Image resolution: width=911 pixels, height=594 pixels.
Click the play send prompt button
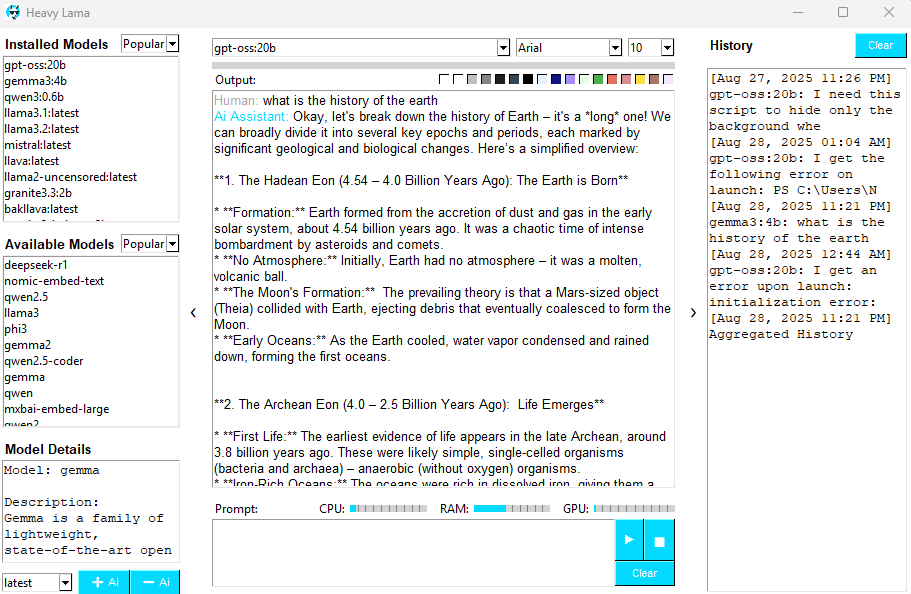tap(629, 540)
